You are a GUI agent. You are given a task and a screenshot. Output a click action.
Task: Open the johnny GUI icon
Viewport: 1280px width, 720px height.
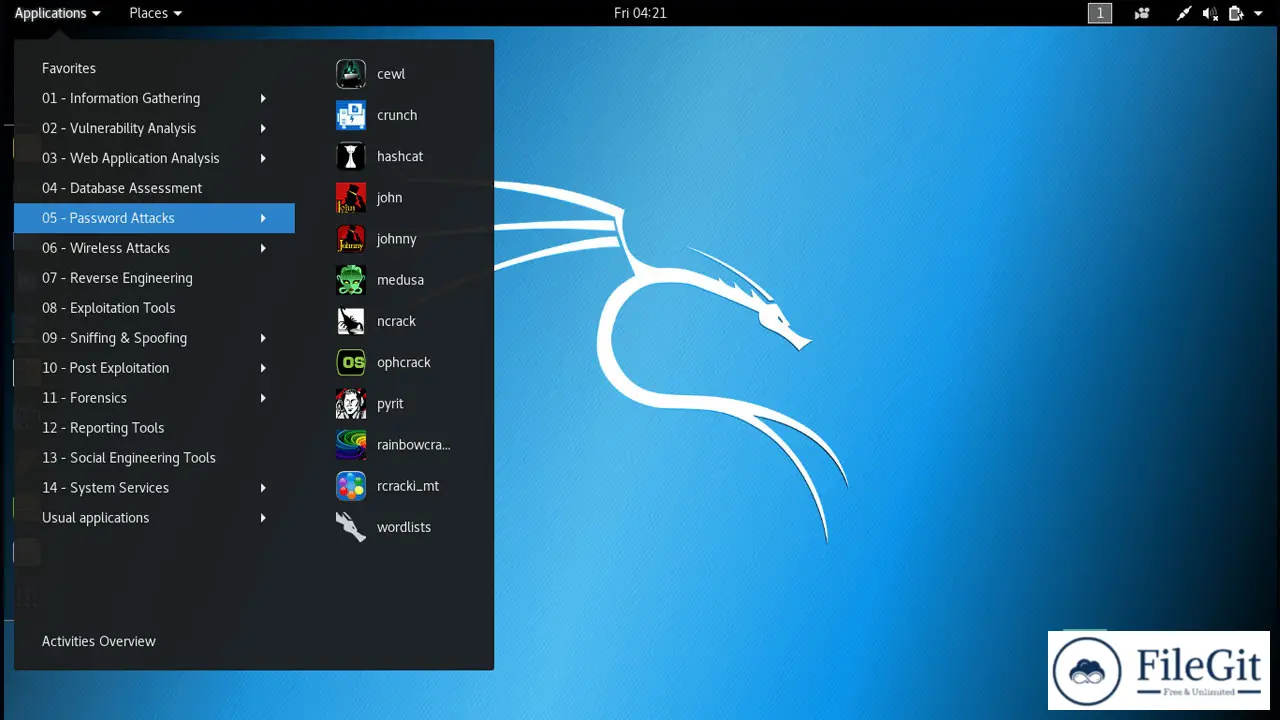click(351, 239)
